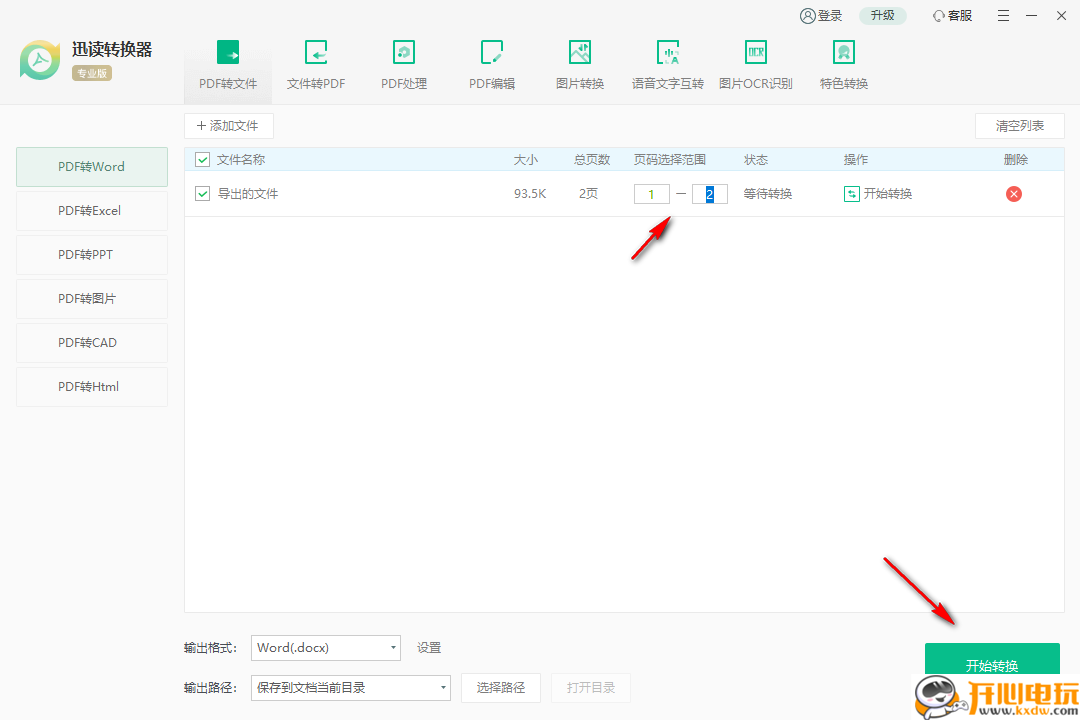
Task: Open the hamburger menu at top right
Action: tap(1003, 15)
